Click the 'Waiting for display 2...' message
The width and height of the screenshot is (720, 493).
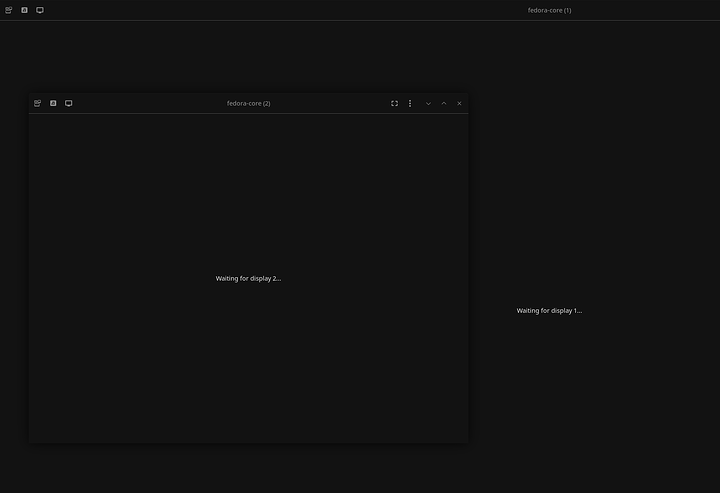[x=248, y=278]
